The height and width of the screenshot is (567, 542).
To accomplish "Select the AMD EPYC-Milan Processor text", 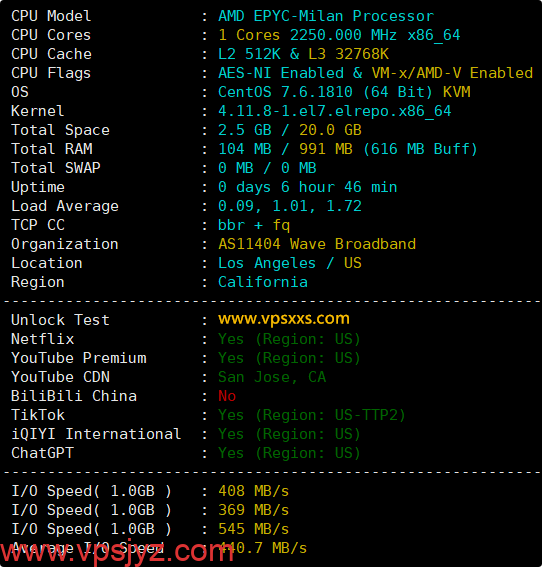I will [326, 16].
